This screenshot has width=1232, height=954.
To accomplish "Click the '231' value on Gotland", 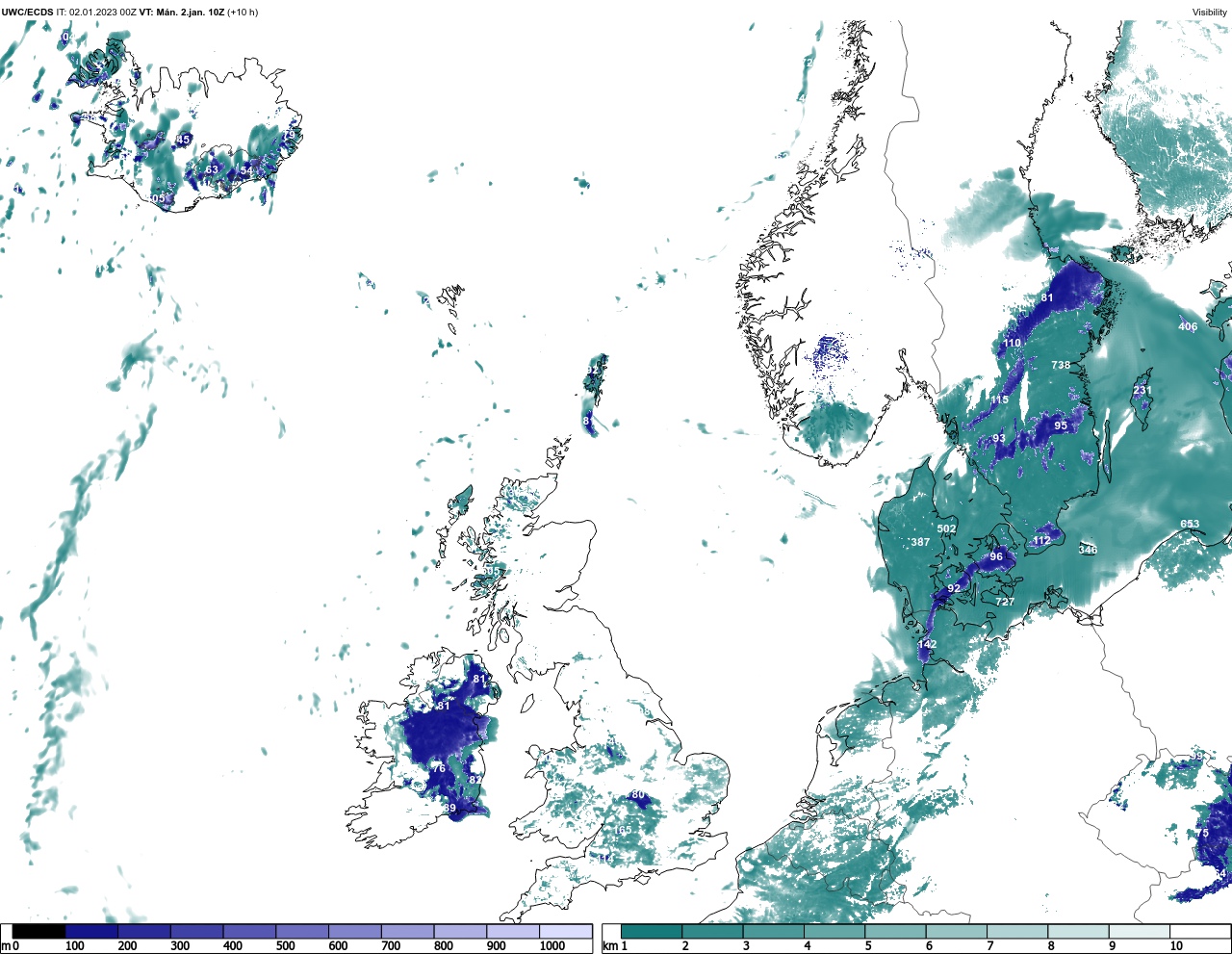I will tap(1142, 390).
